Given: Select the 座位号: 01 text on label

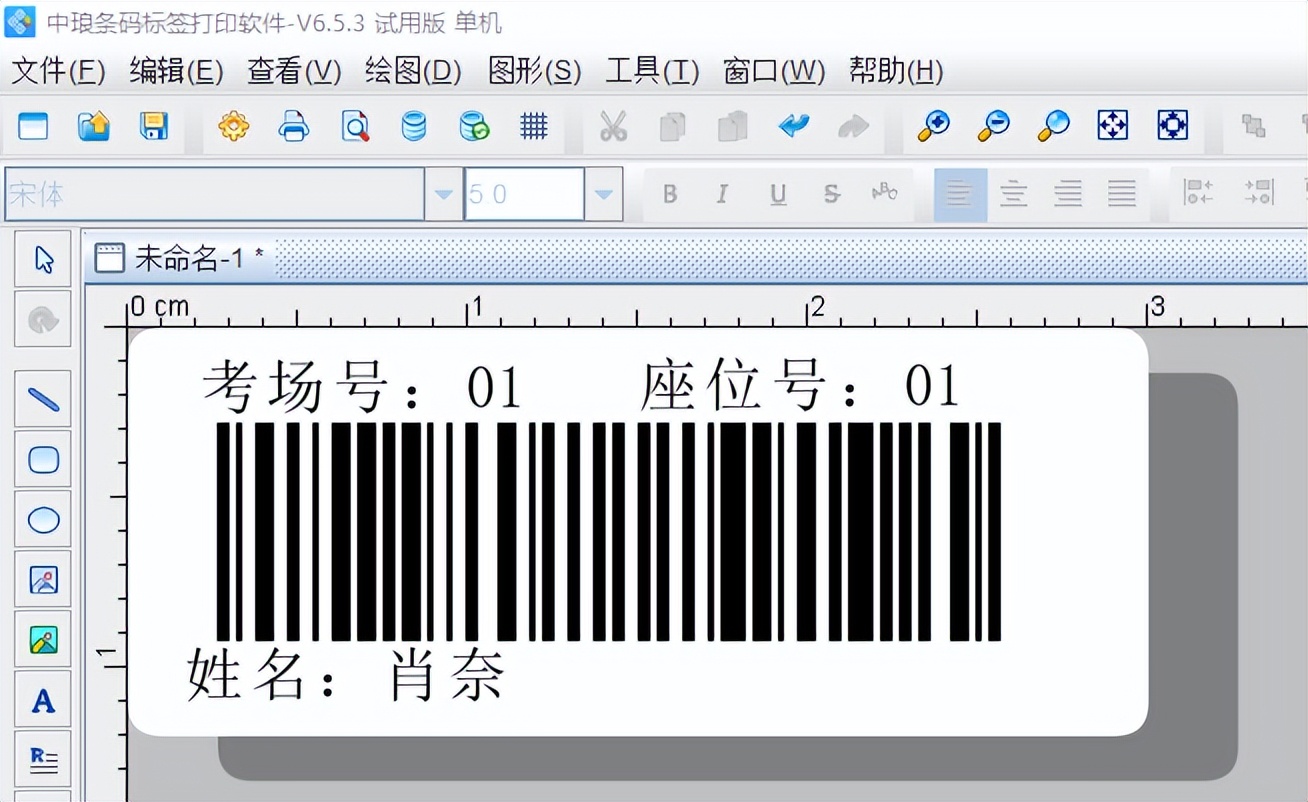Looking at the screenshot, I should (x=800, y=388).
